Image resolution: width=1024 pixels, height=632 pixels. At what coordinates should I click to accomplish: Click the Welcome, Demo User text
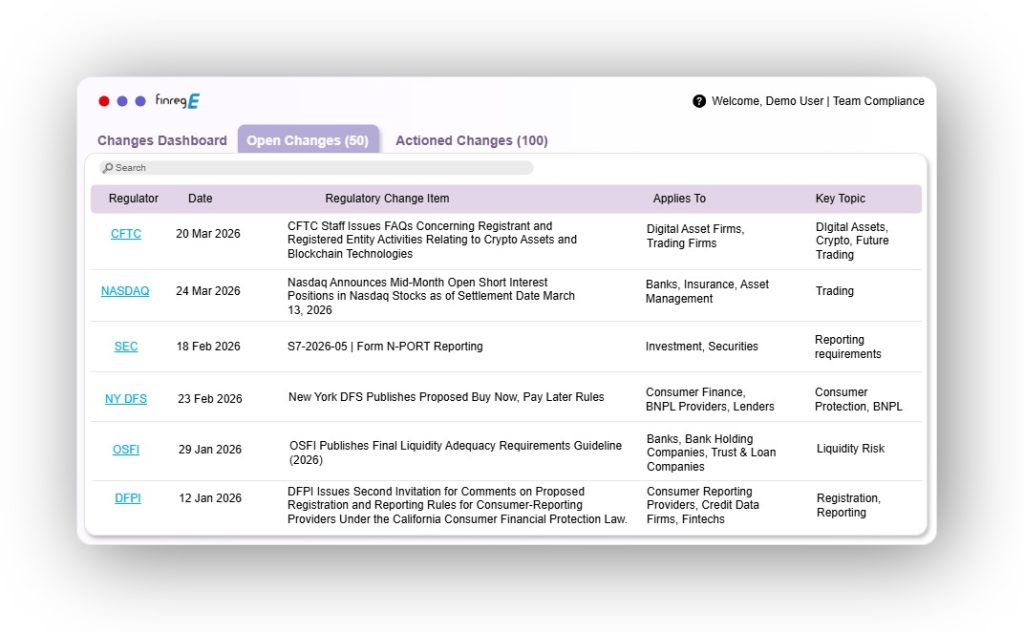(768, 101)
